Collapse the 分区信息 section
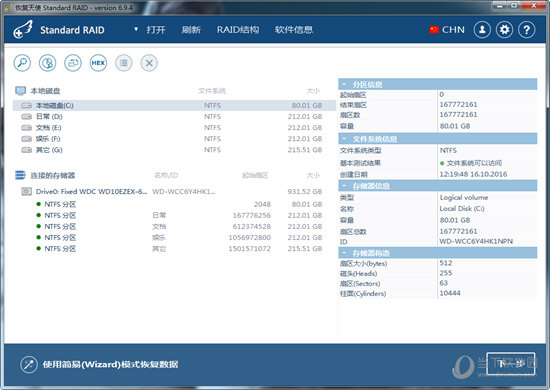This screenshot has height=390, width=550. click(344, 85)
